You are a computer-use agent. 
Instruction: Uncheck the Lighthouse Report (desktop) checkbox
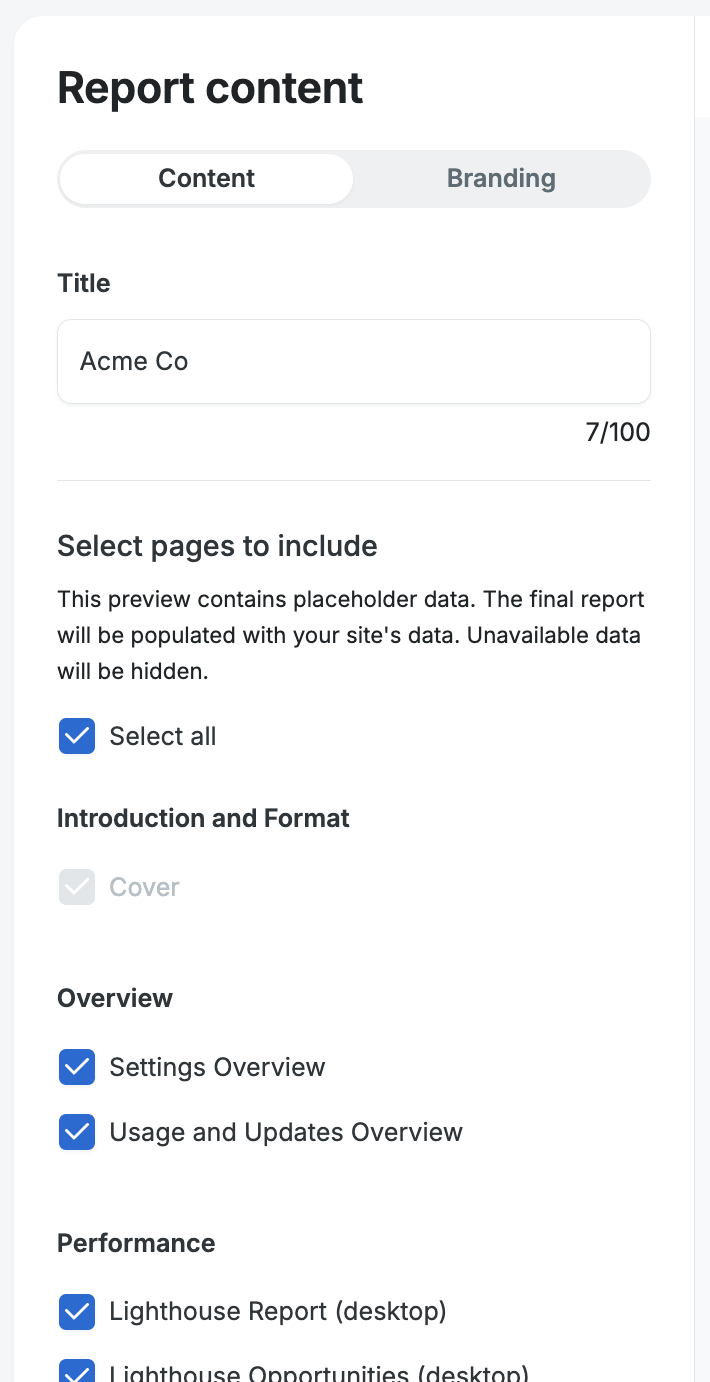coord(77,1311)
